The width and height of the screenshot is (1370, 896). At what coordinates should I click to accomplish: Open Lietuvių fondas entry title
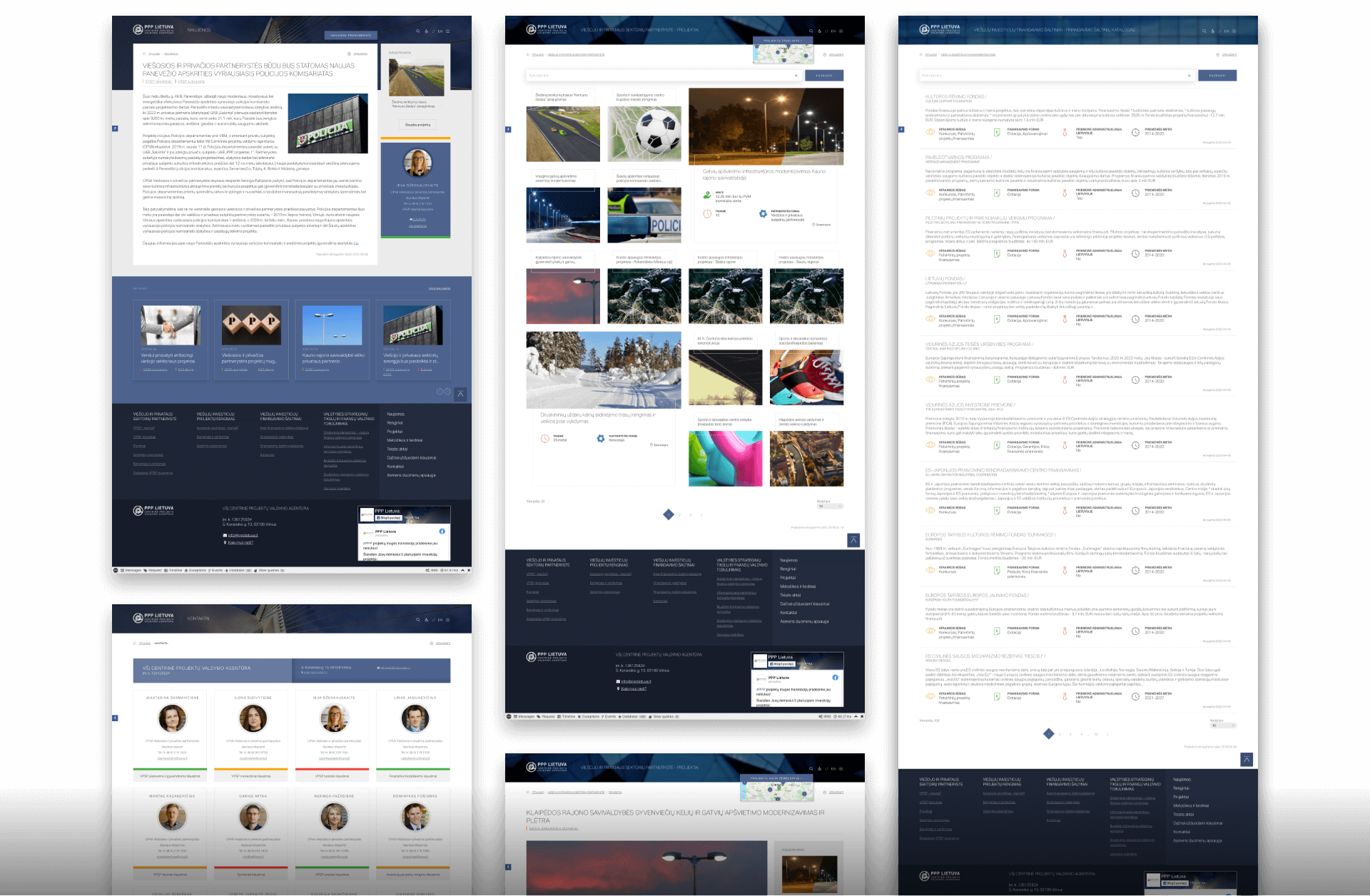(x=945, y=278)
